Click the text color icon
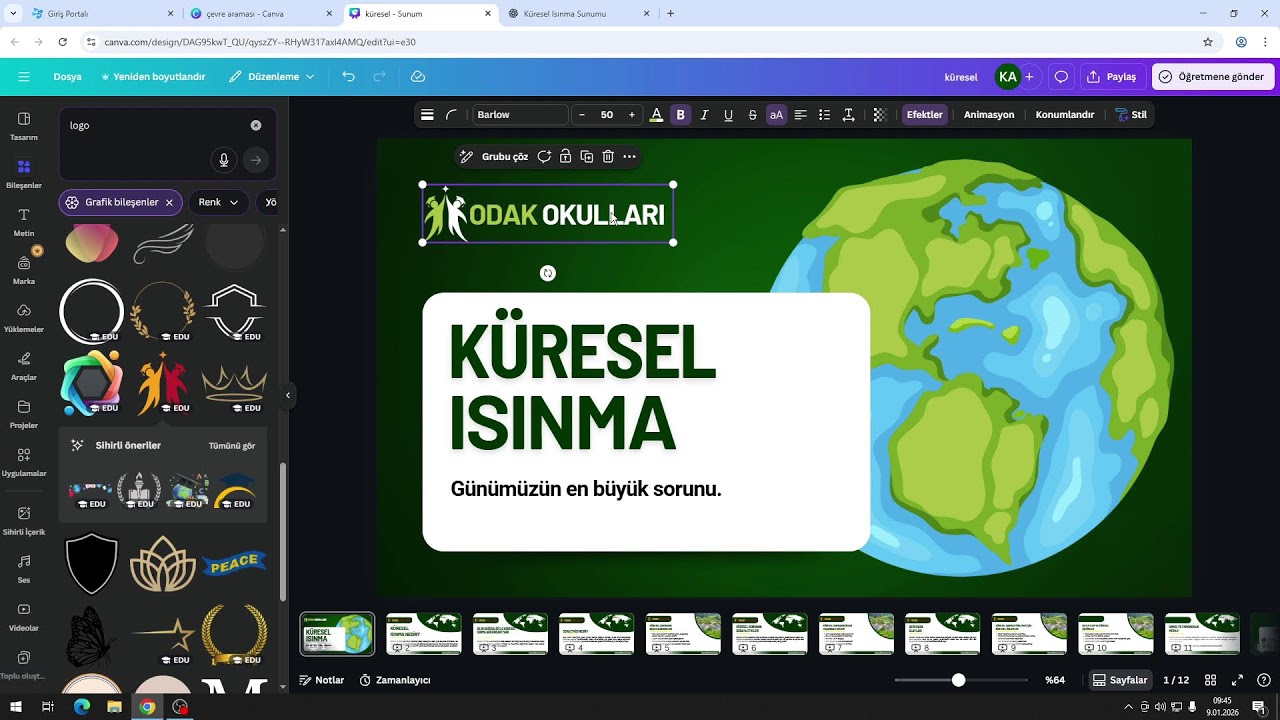Viewport: 1280px width, 720px height. (656, 115)
